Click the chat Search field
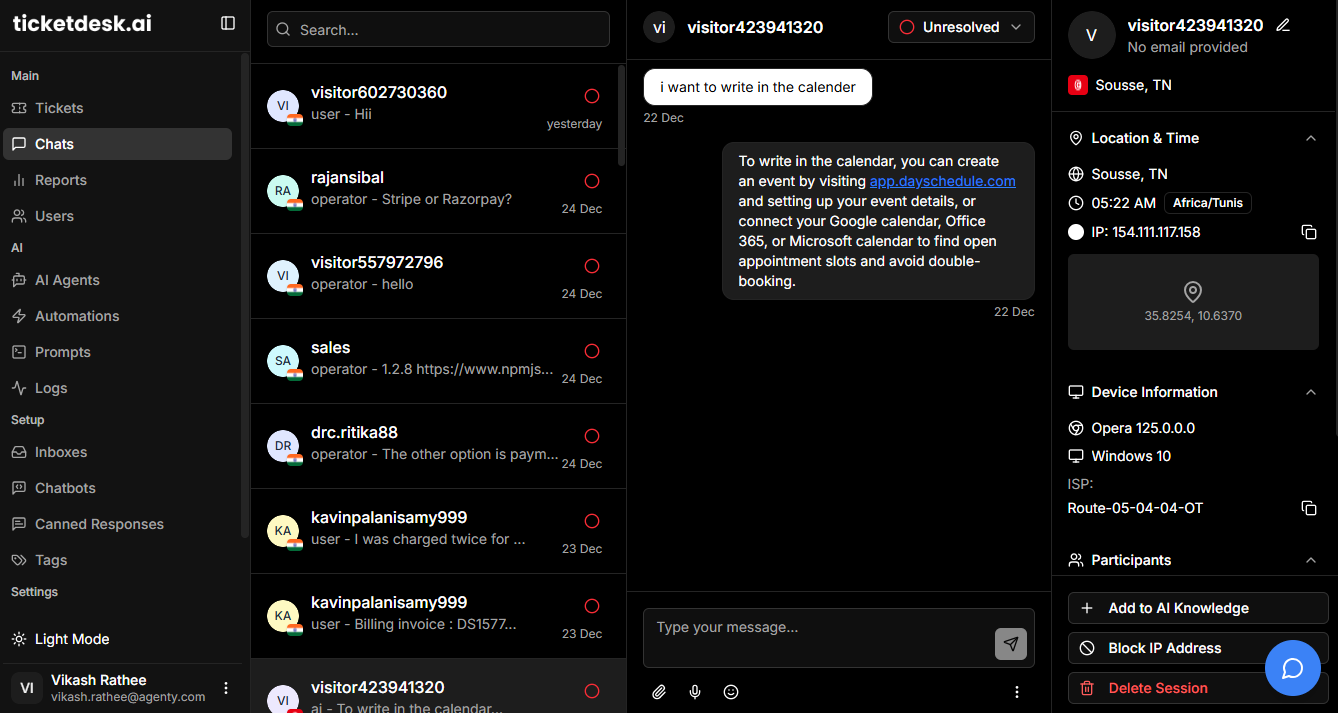This screenshot has width=1338, height=713. (x=438, y=30)
